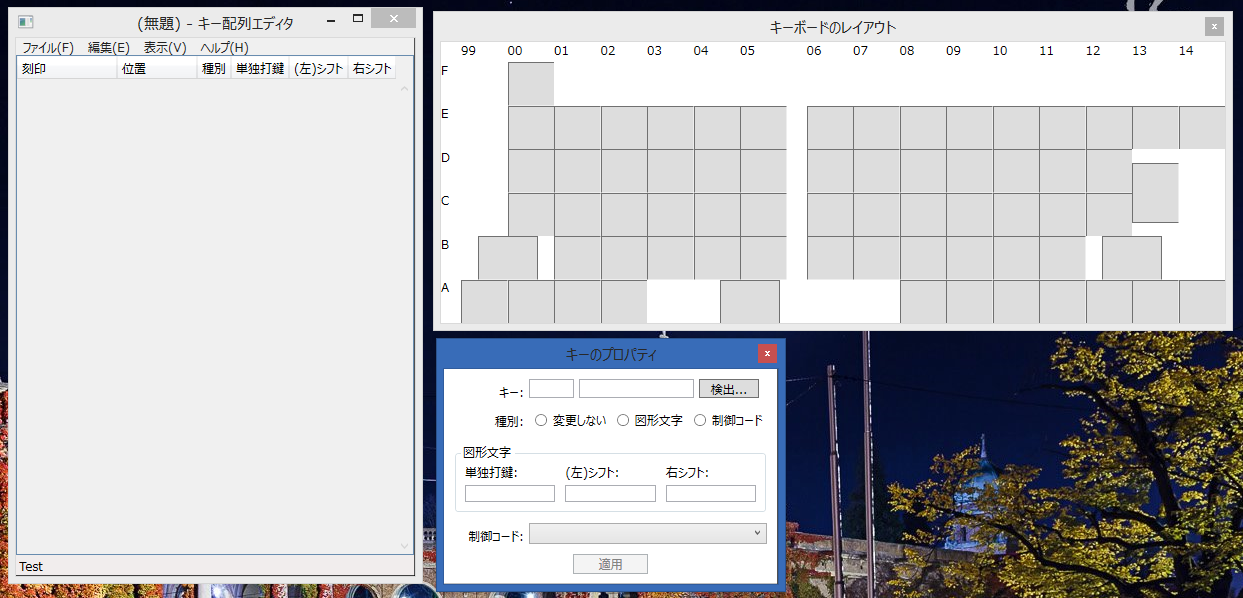The height and width of the screenshot is (598, 1243).
Task: Select the single key in row F
Action: coord(531,84)
